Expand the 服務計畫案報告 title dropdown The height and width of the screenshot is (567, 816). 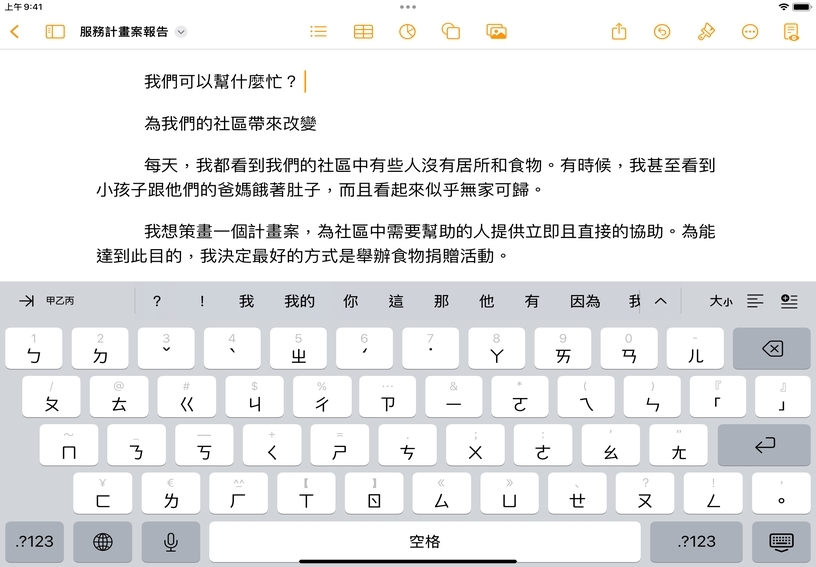pos(181,32)
